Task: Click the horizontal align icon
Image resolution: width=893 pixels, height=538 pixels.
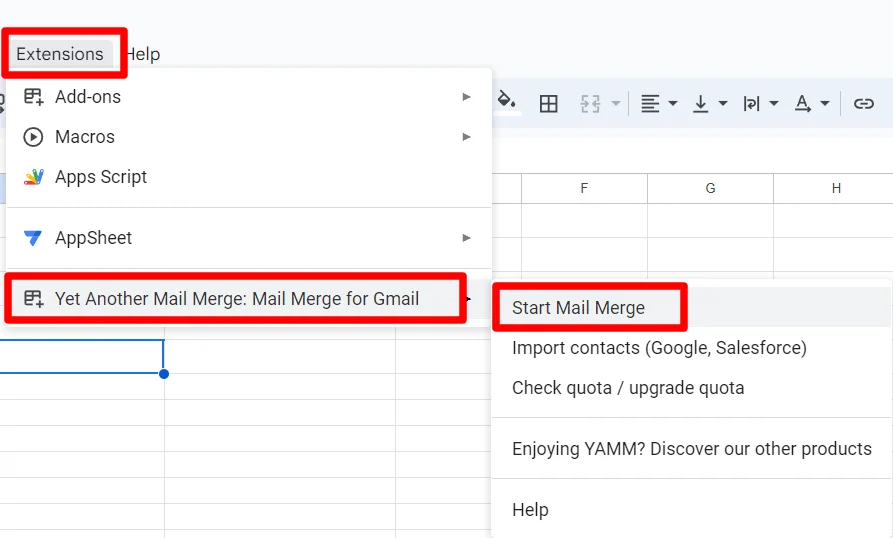Action: coord(650,104)
